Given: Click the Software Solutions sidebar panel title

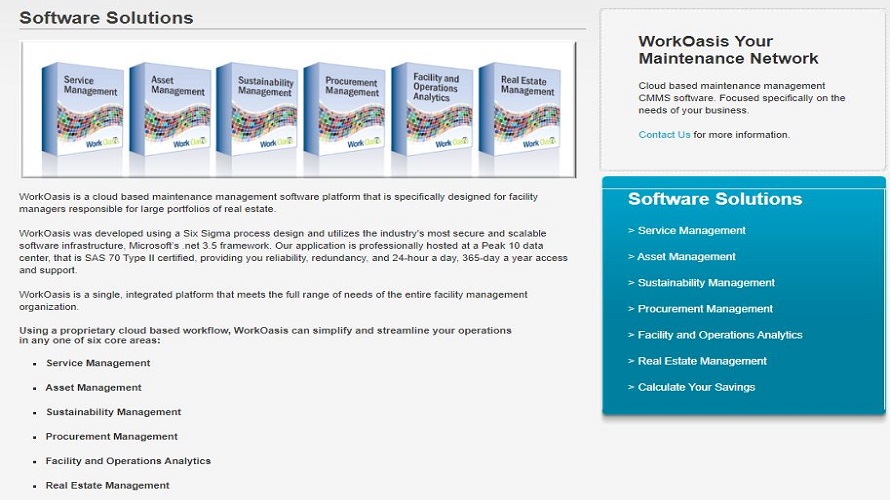Looking at the screenshot, I should 715,199.
